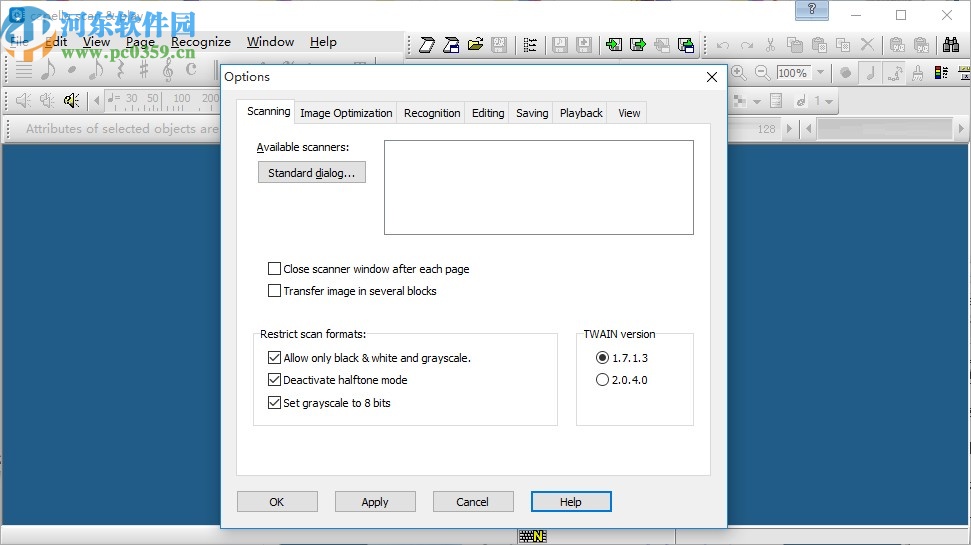The image size is (971, 545).
Task: Click the paintbrush icon in the toolbar
Action: point(918,72)
